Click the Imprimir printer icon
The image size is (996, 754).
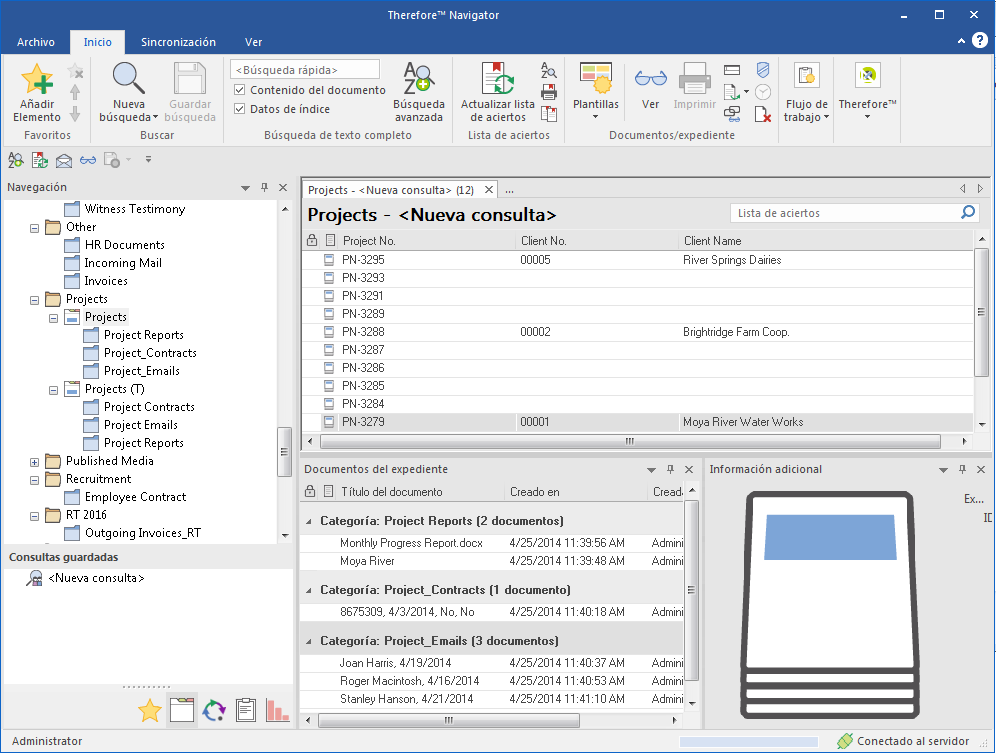coord(694,79)
